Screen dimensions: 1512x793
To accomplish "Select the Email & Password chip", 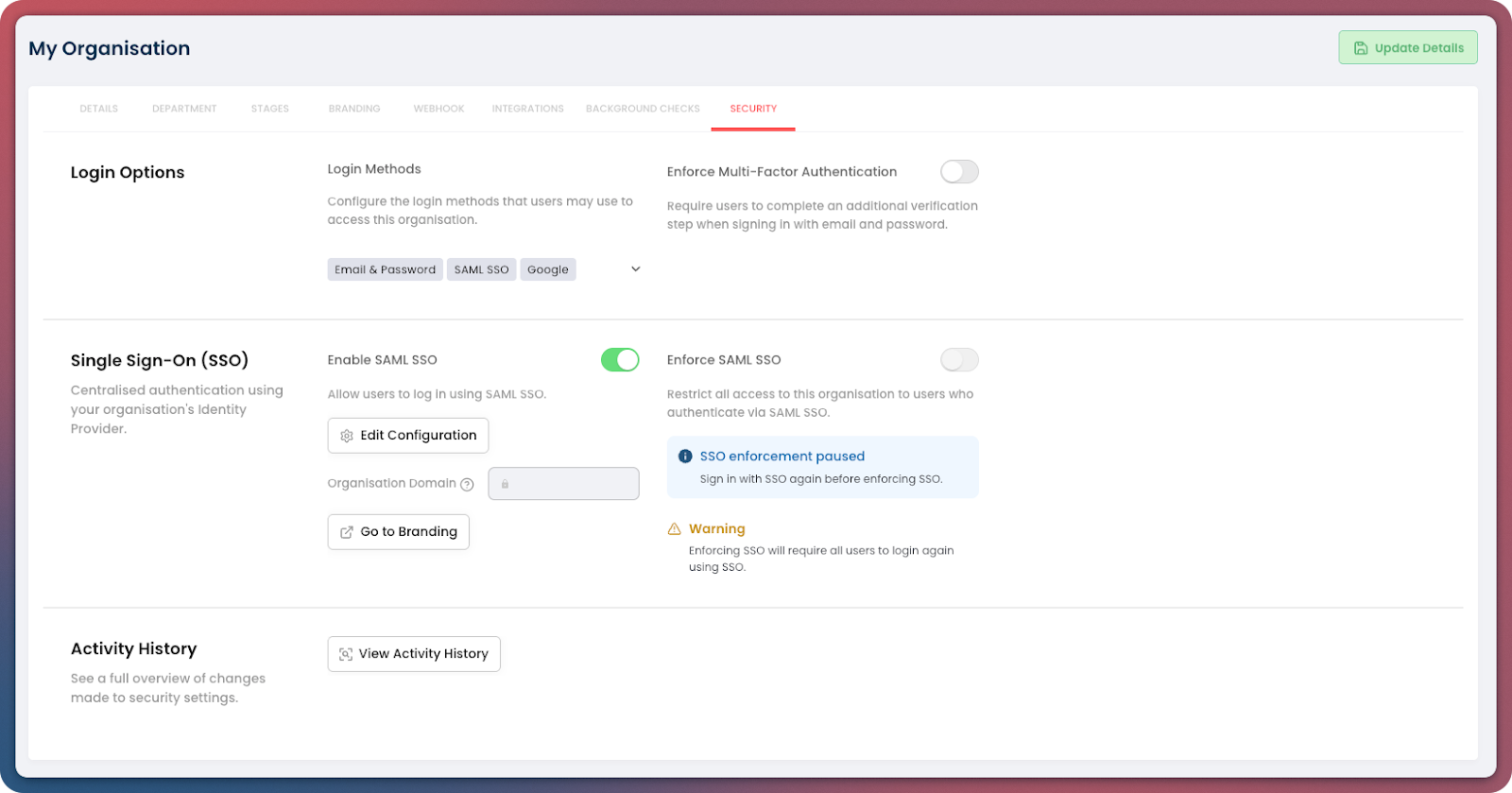I will point(385,269).
